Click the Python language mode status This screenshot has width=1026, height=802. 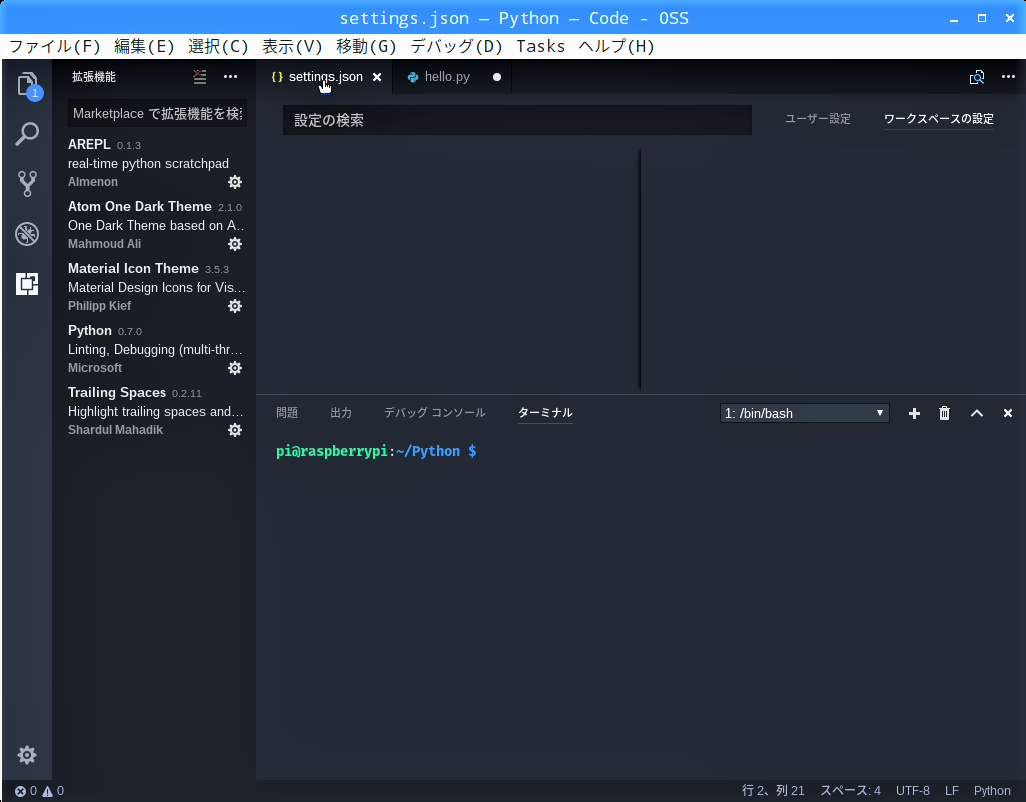[x=991, y=791]
